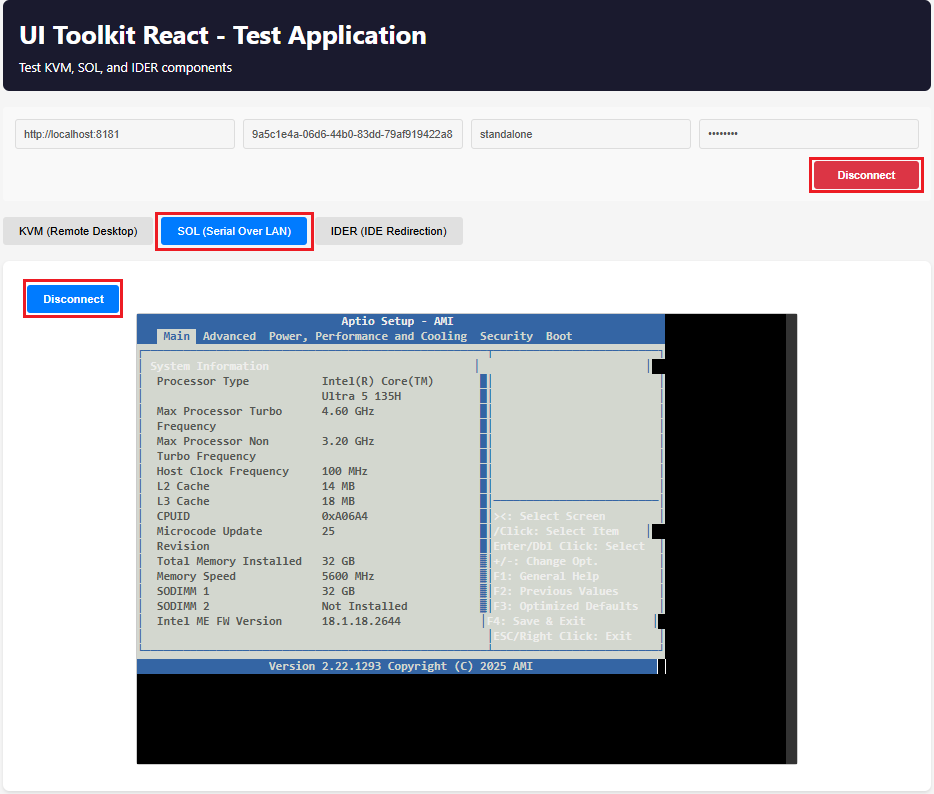Click the device GUID input field
This screenshot has height=794, width=934.
point(352,134)
